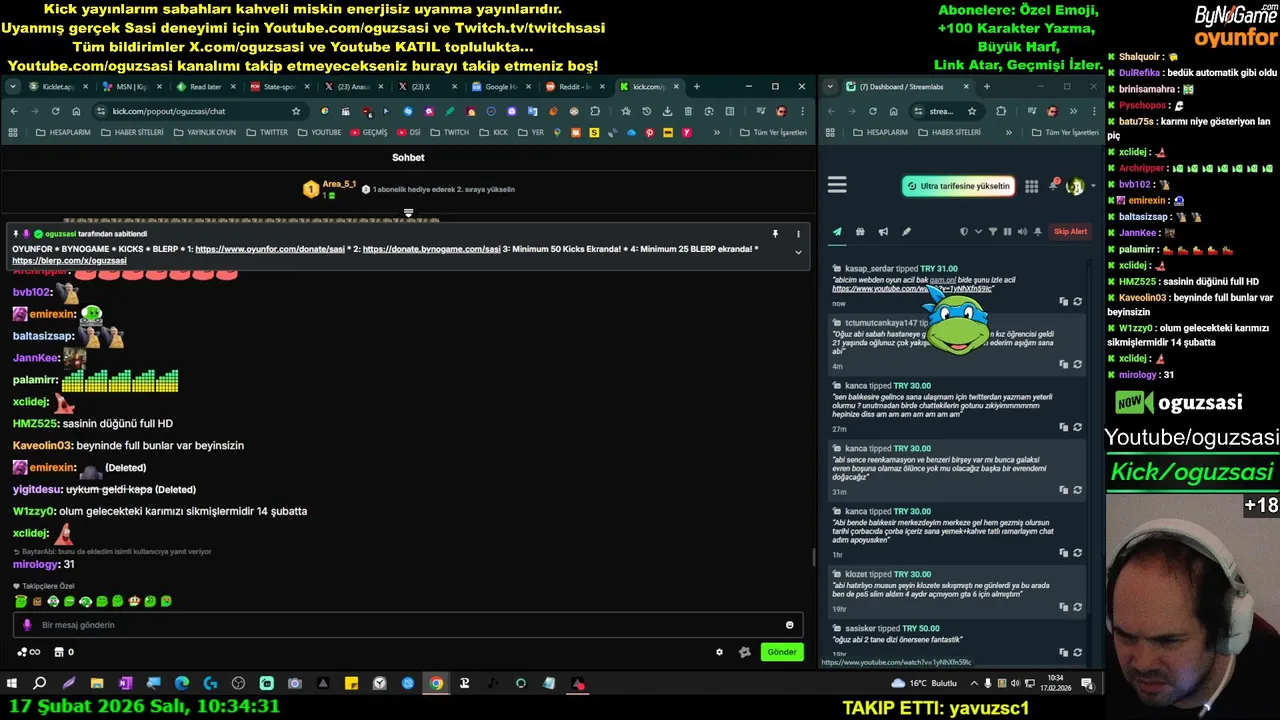Open Streamlabs hamburger menu
Viewport: 1280px width, 720px height.
837,185
